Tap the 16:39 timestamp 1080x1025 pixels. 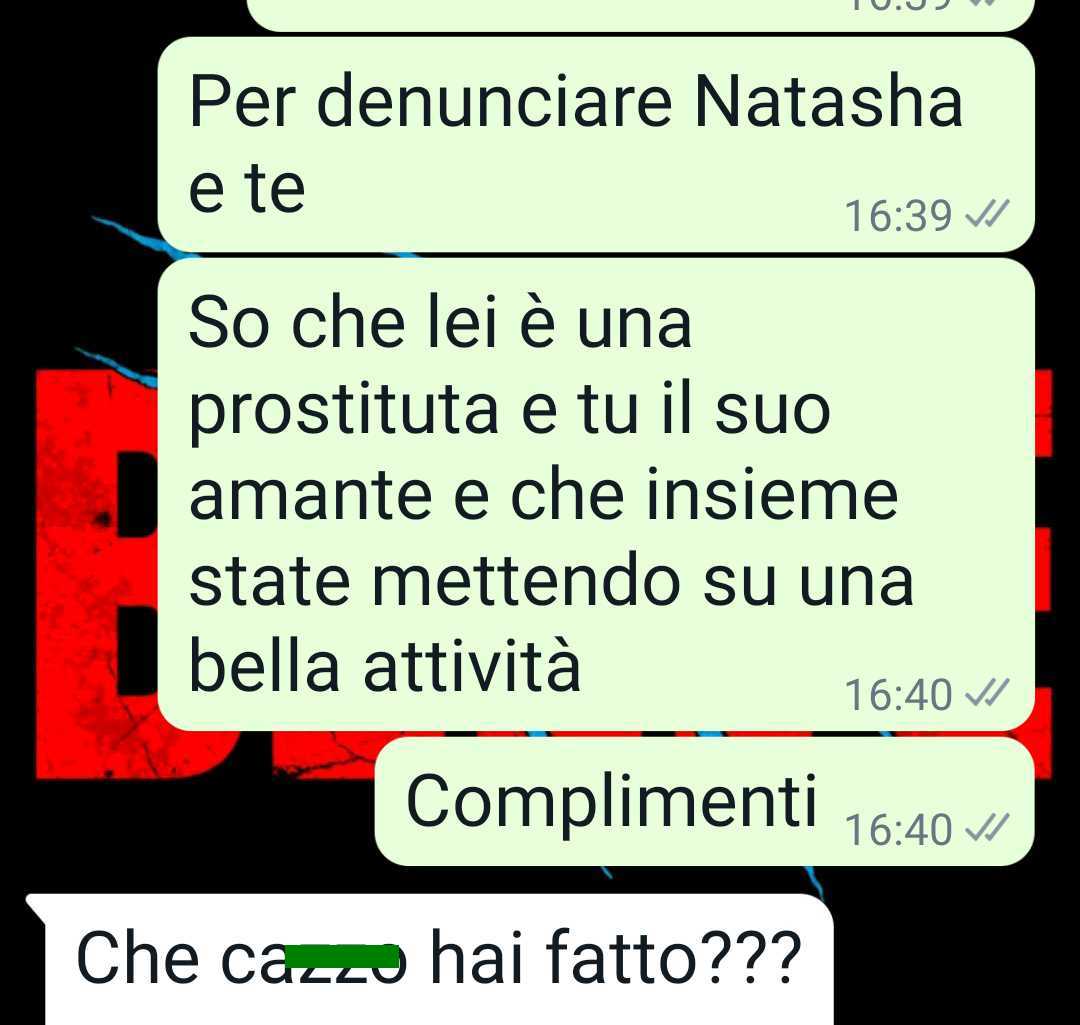(x=898, y=216)
